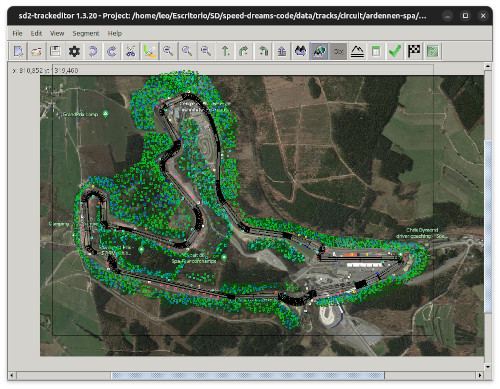Click the horizontal scrollbar left arrow
This screenshot has width=500, height=389.
tap(12, 375)
